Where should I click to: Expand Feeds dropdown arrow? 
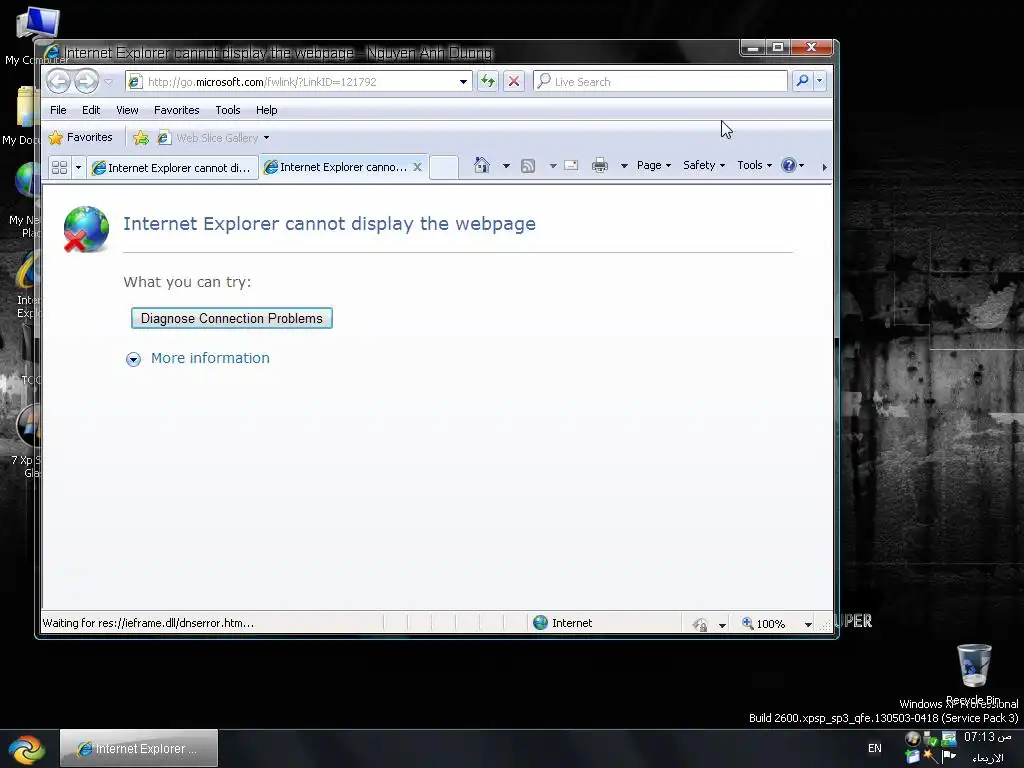553,166
